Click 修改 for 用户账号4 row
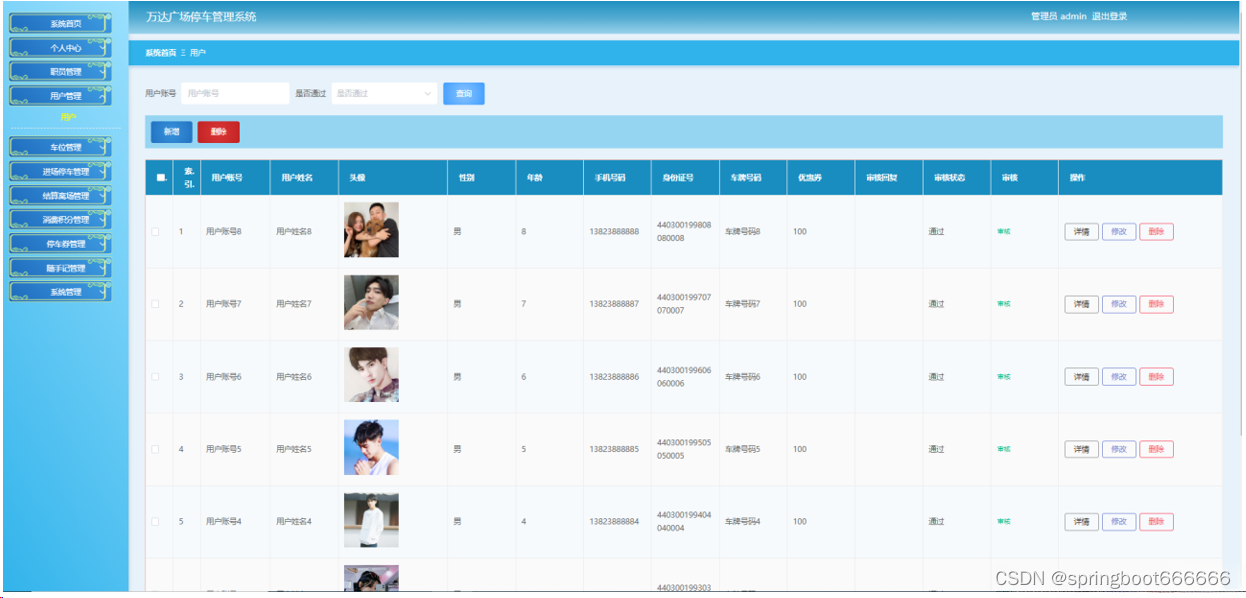Viewport: 1246px width, 598px height. coord(1119,522)
